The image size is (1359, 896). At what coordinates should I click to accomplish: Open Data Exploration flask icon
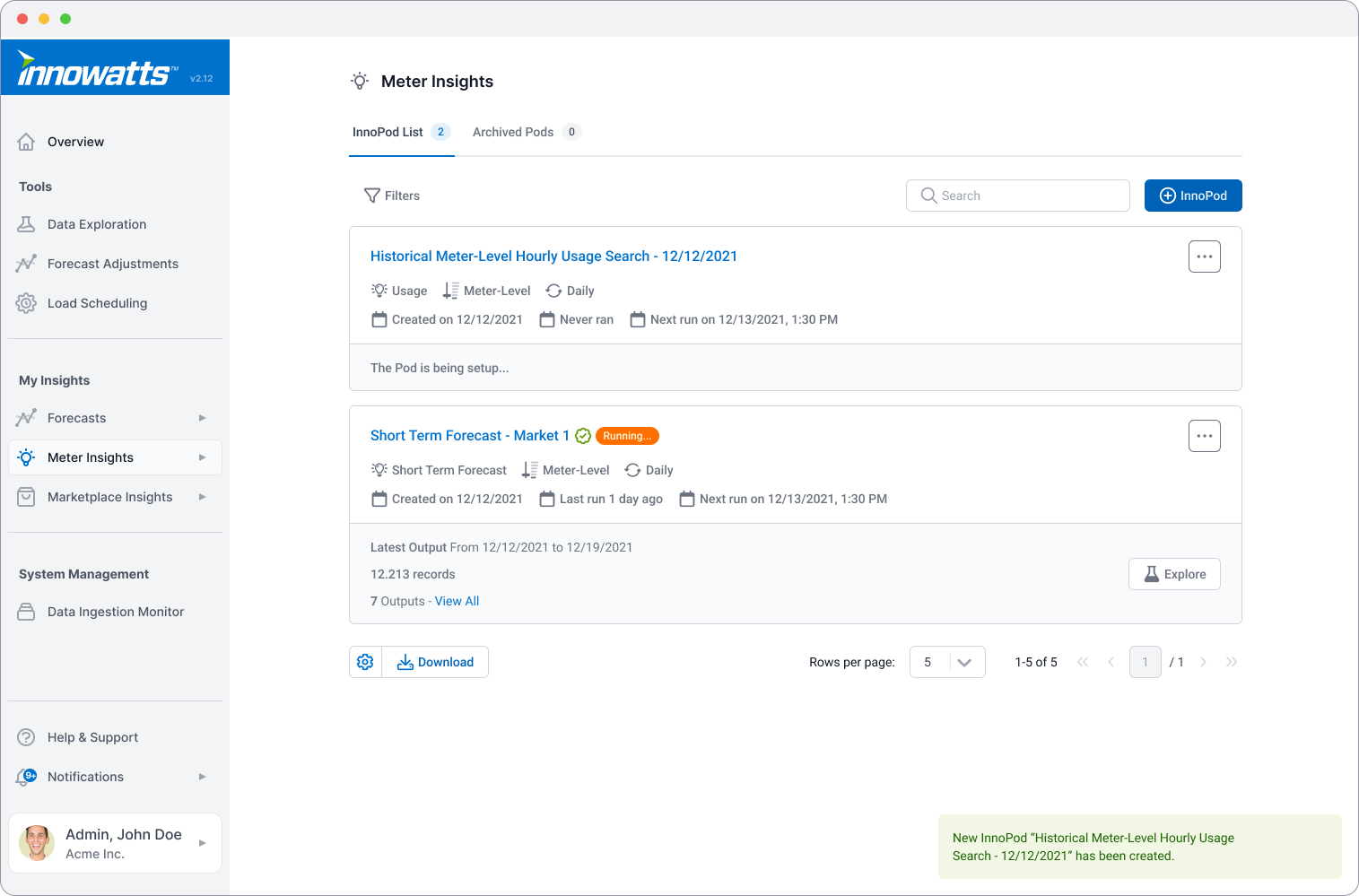click(26, 224)
